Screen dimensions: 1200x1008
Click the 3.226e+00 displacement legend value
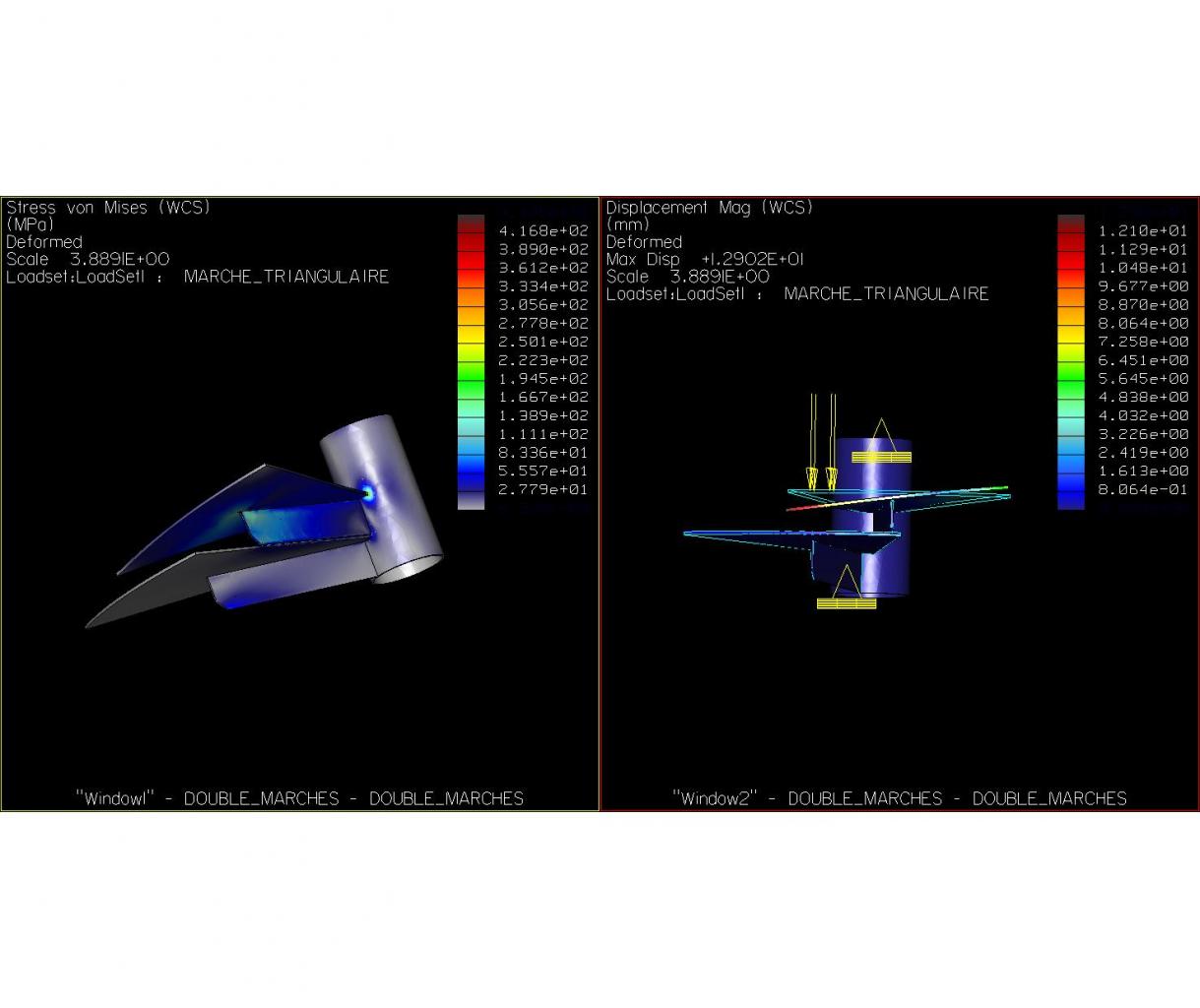pos(1144,434)
